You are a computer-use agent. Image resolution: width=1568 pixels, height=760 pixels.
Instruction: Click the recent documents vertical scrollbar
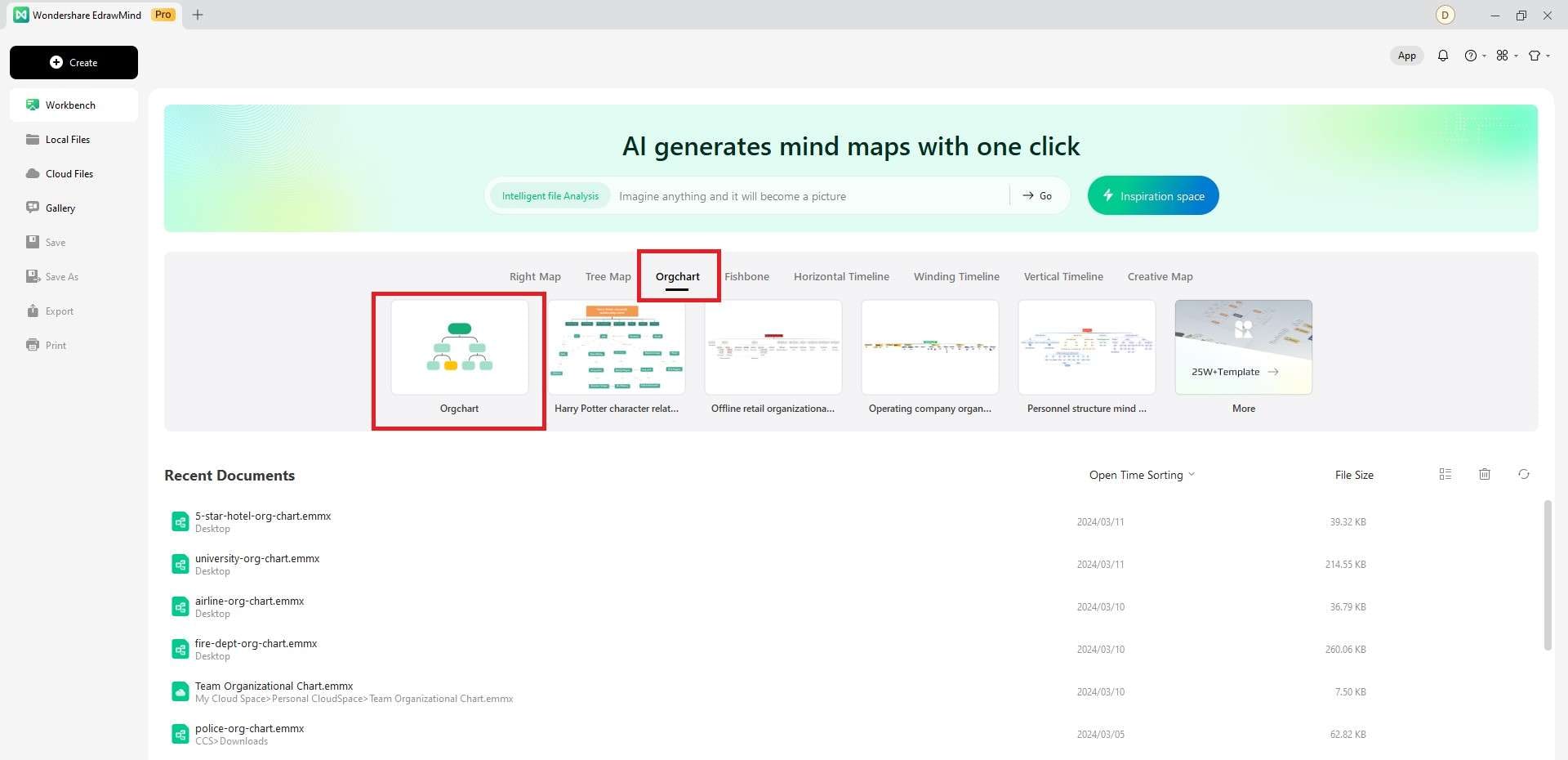pos(1547,575)
